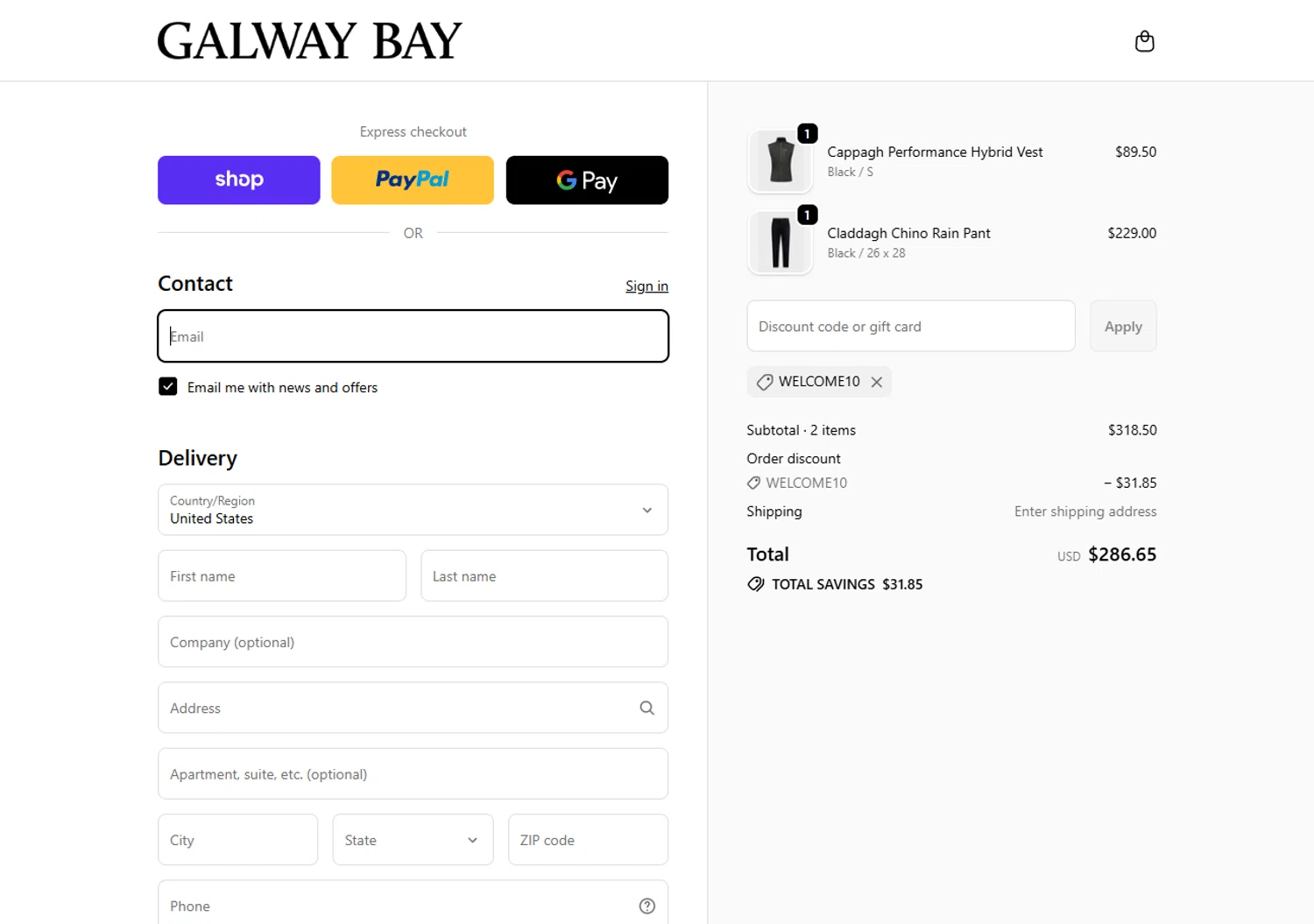Image resolution: width=1314 pixels, height=924 pixels.
Task: Click the City field
Action: coord(237,839)
